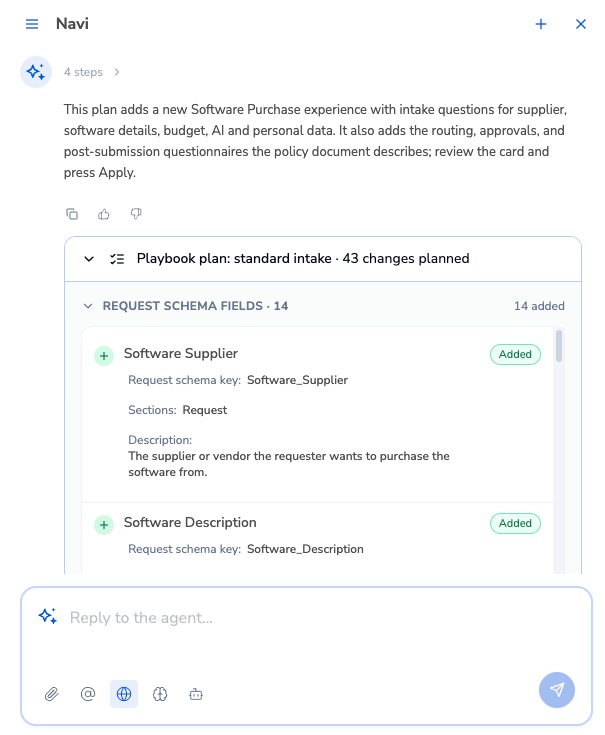Click the Added badge on Software Supplier

515,354
